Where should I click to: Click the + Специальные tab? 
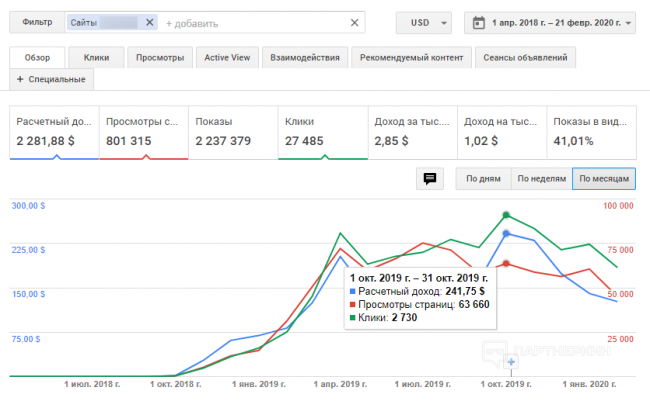51,78
